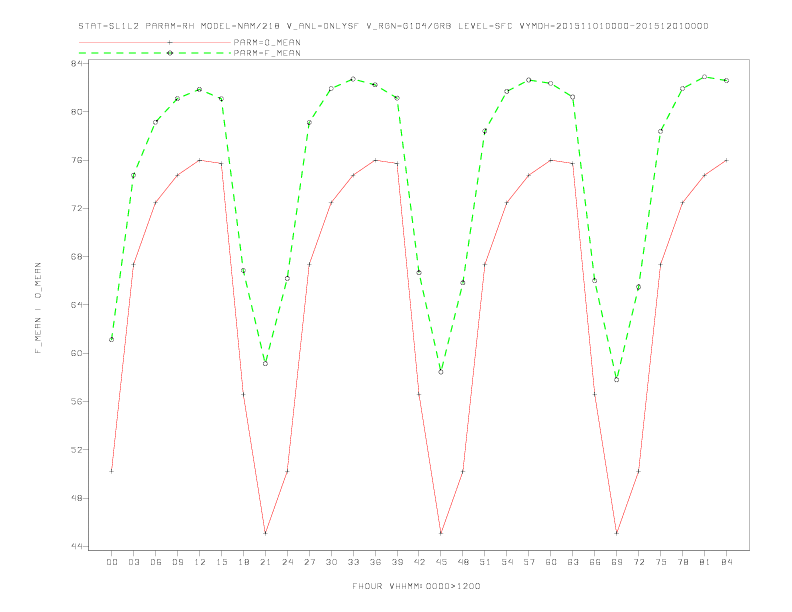Viewport: 792px width, 612px height.
Task: Click the green F_MEAN peak marker at hour 33
Action: (353, 79)
